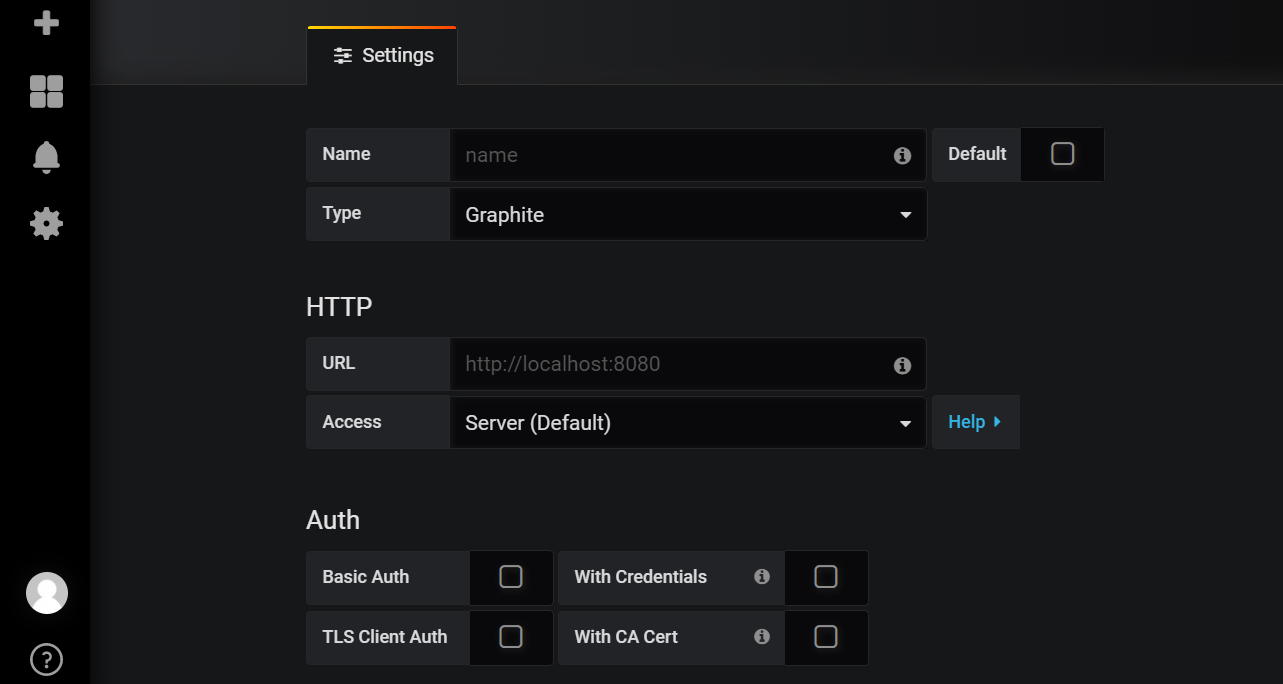1283x684 pixels.
Task: Toggle the Default checkbox
Action: tap(1063, 154)
